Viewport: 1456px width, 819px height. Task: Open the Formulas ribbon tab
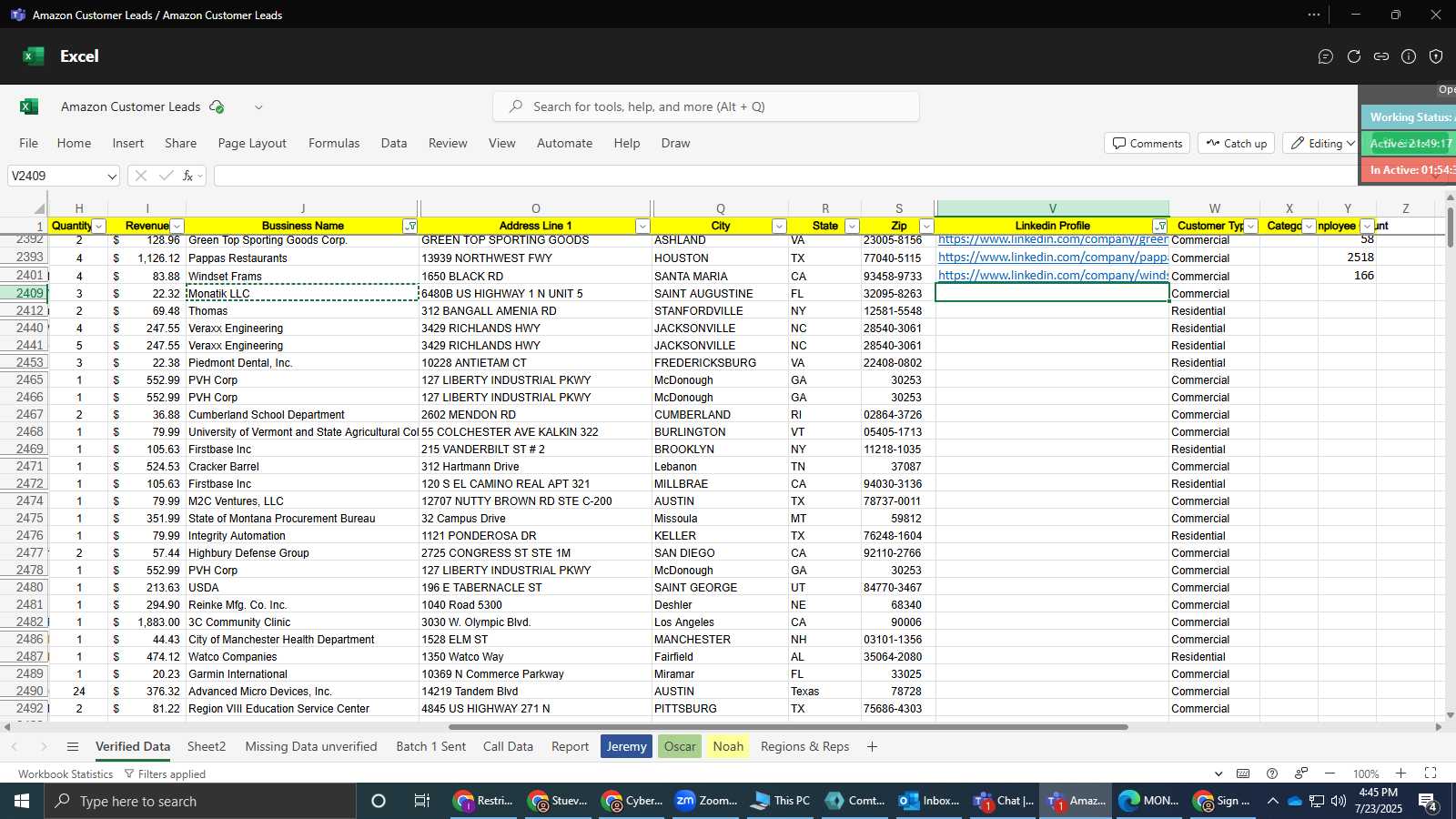pos(334,143)
